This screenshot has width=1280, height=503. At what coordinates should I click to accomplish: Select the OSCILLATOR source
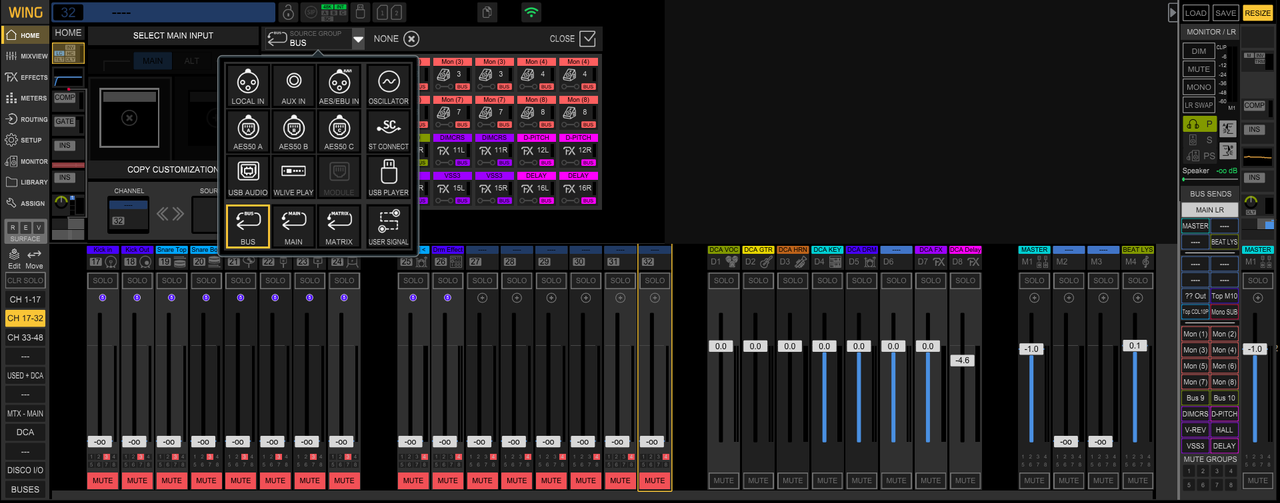tap(388, 86)
